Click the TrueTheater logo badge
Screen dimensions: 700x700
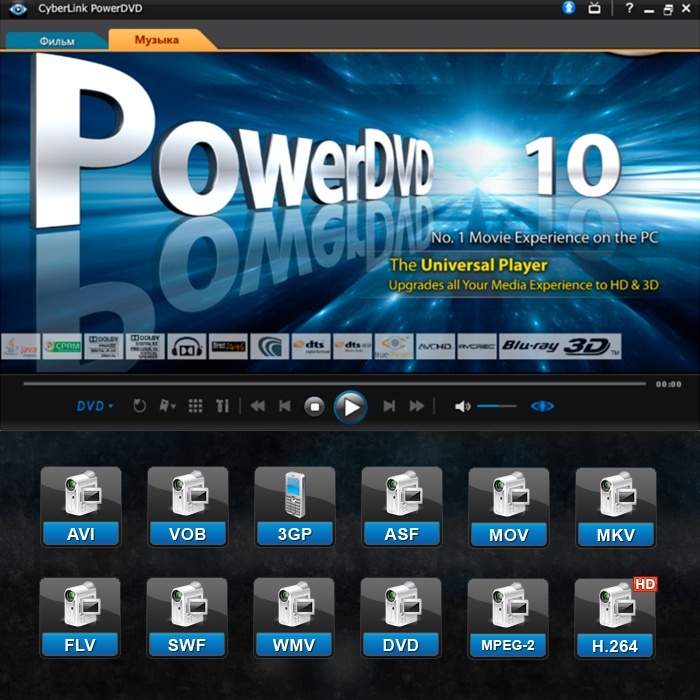(x=394, y=346)
